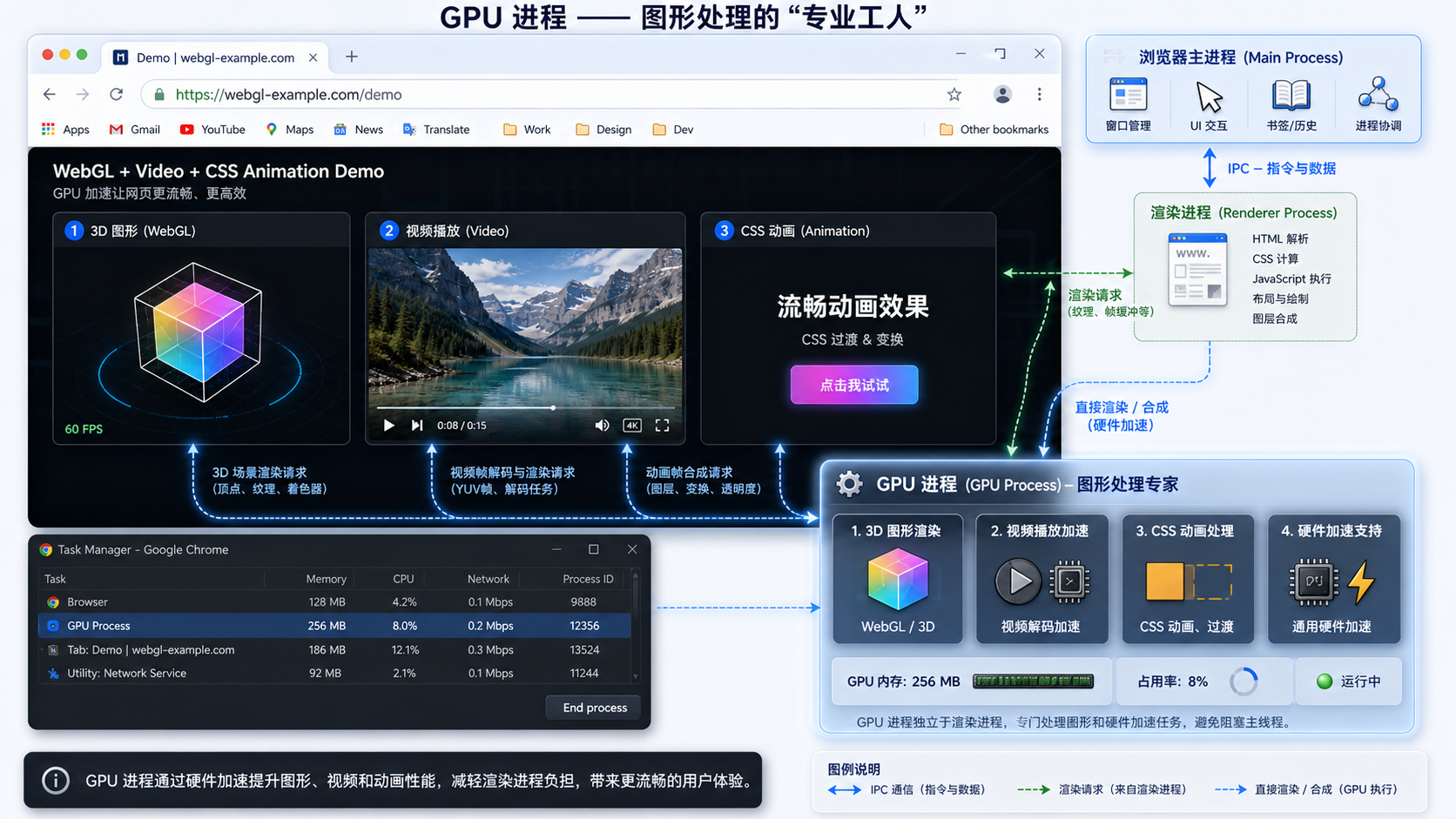Select the 视频播放加速 play-chip card
Image resolution: width=1456 pixels, height=819 pixels.
coord(1041,579)
